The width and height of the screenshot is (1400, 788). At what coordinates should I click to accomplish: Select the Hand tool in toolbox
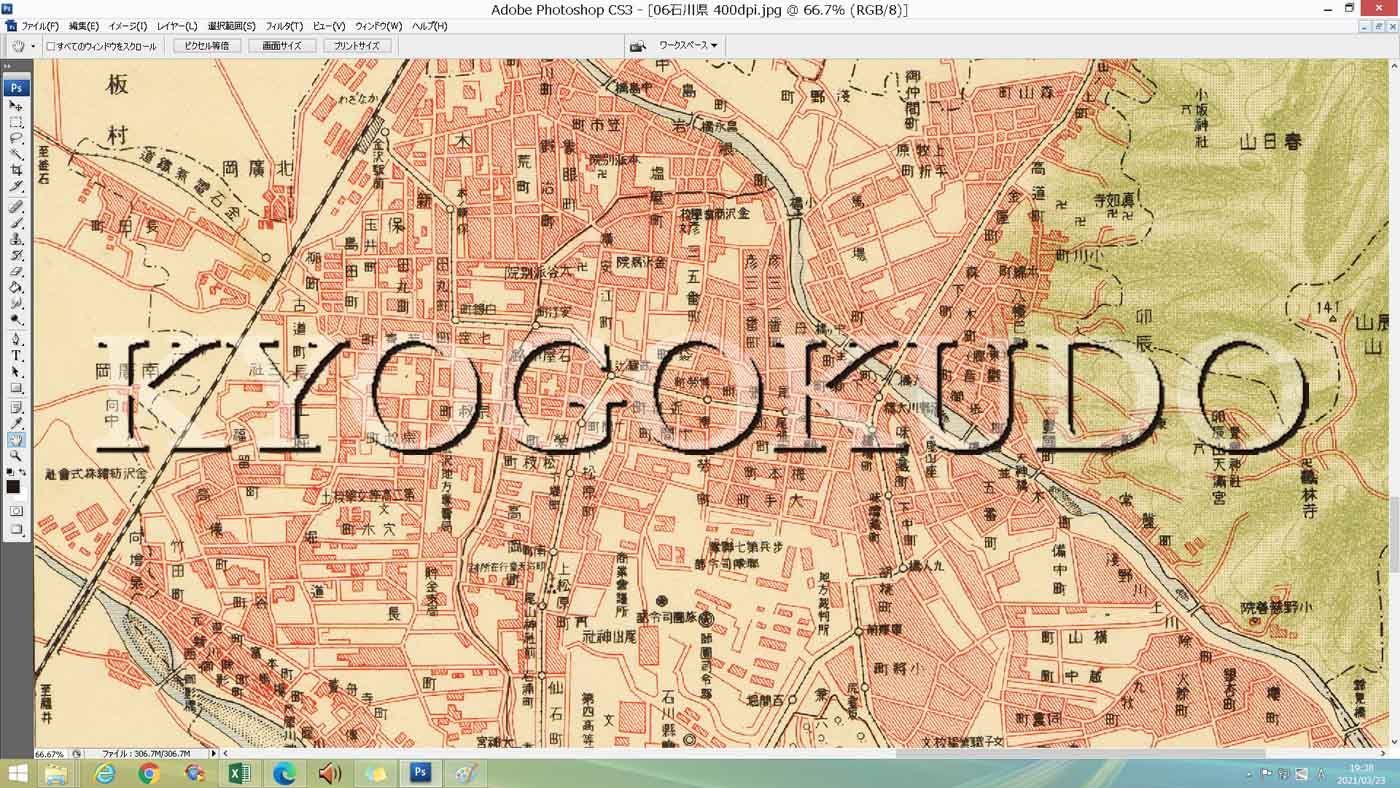[x=16, y=439]
